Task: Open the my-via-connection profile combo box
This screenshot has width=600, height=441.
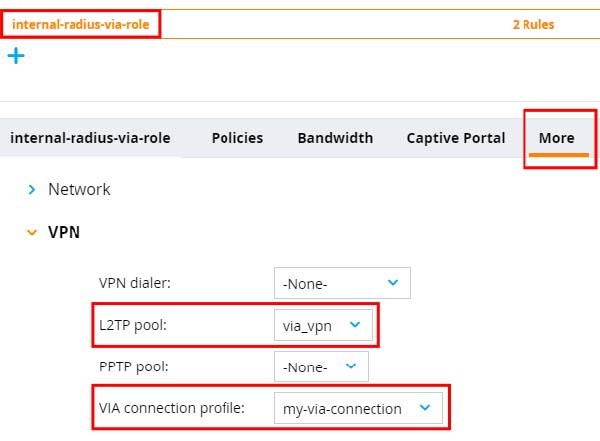Action: point(359,408)
